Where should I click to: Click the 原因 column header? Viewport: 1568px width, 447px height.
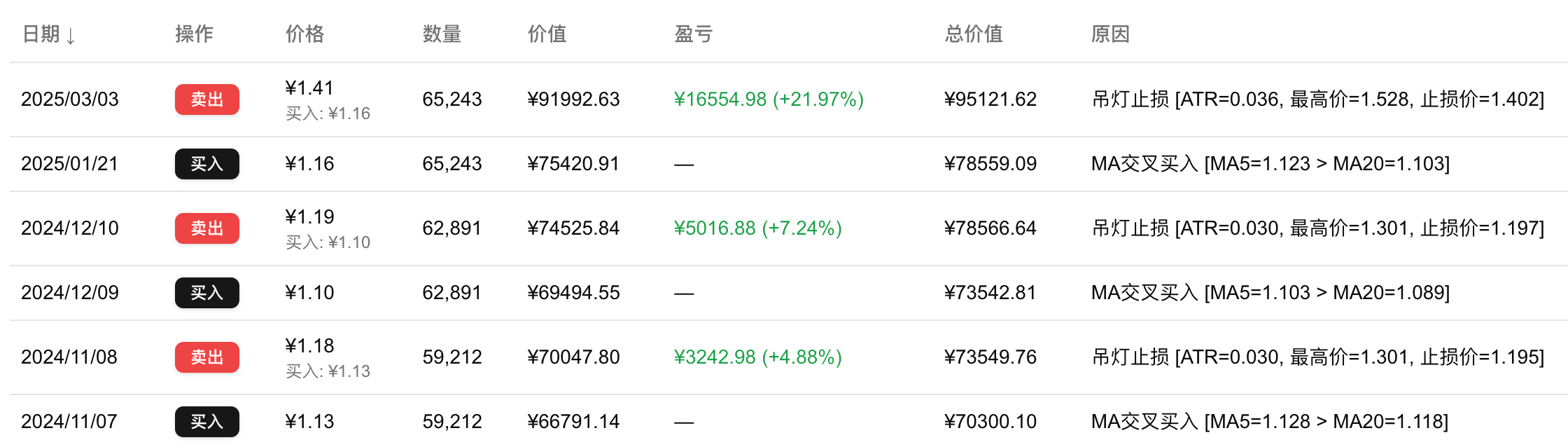(x=1109, y=34)
